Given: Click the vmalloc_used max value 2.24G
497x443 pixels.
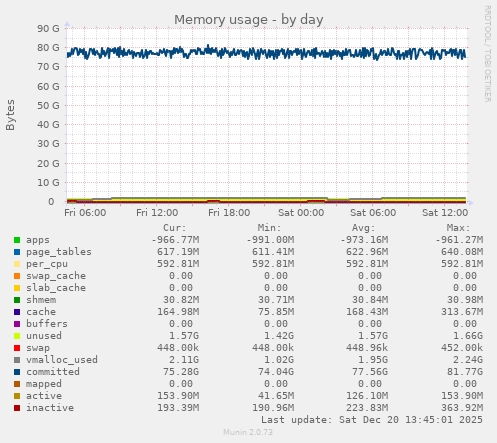Looking at the screenshot, I should [468, 360].
